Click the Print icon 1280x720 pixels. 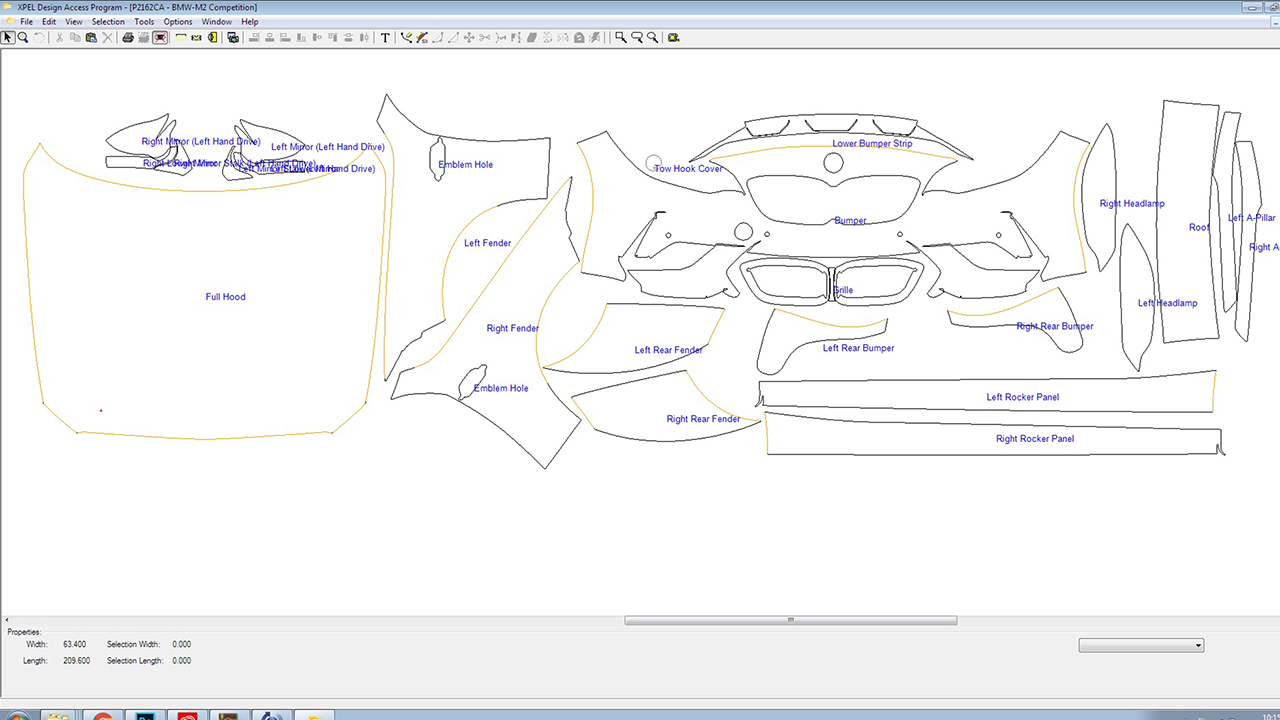click(x=128, y=37)
